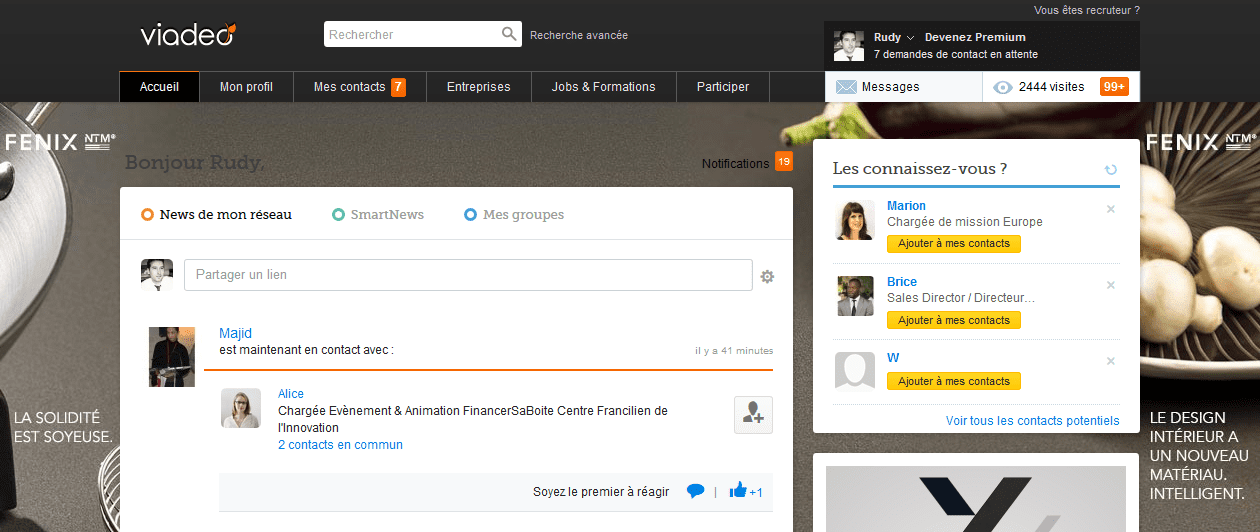This screenshot has width=1260, height=532.
Task: Click 2 contacts en commun link
Action: click(340, 445)
